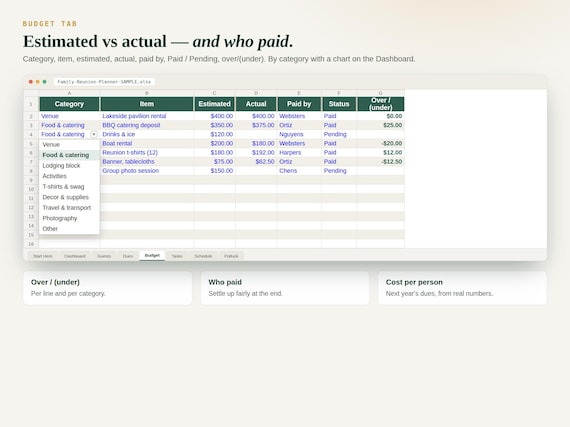The image size is (570, 427).
Task: Select the Drinks & ice cell
Action: tap(147, 134)
